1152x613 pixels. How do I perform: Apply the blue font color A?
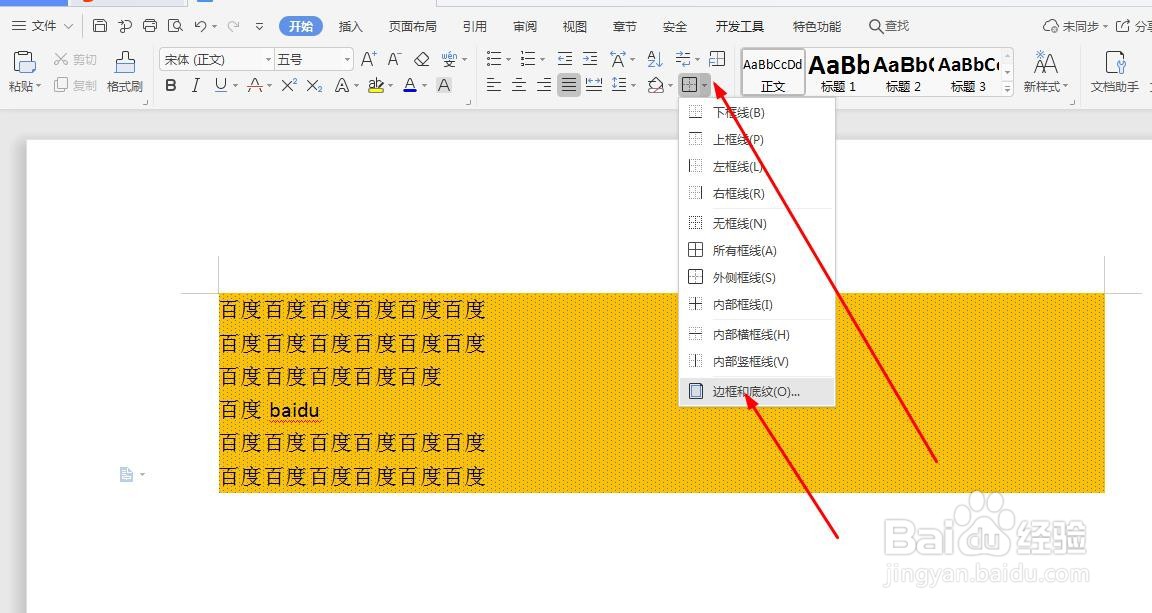point(410,85)
